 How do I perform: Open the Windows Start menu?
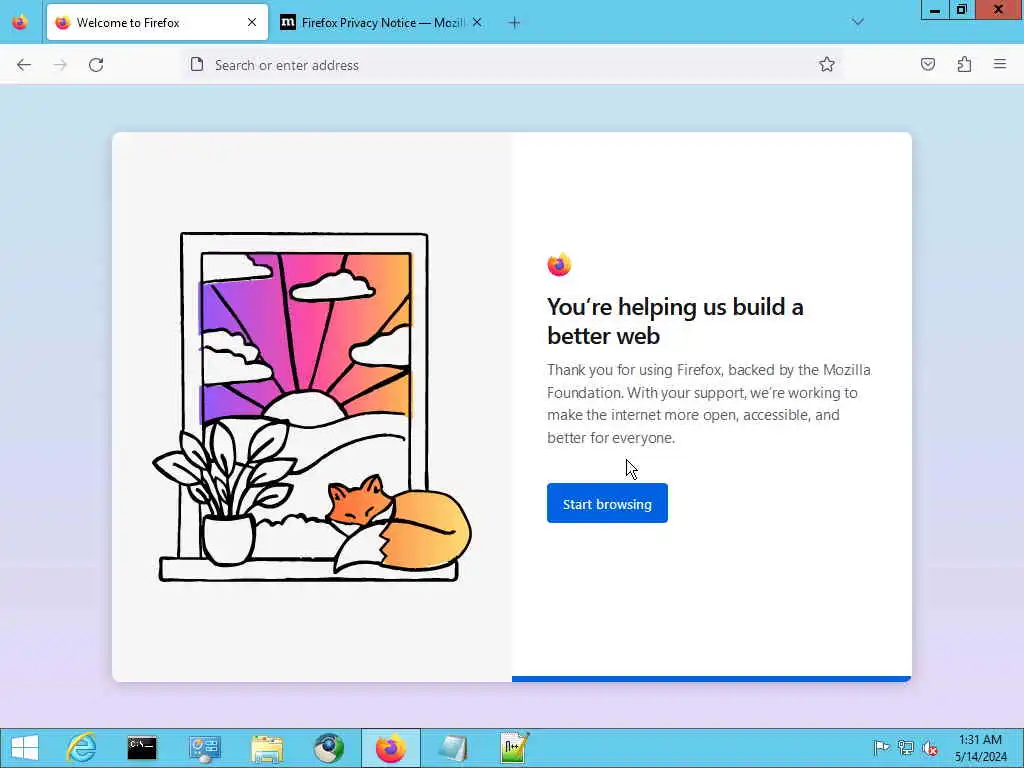[25, 748]
